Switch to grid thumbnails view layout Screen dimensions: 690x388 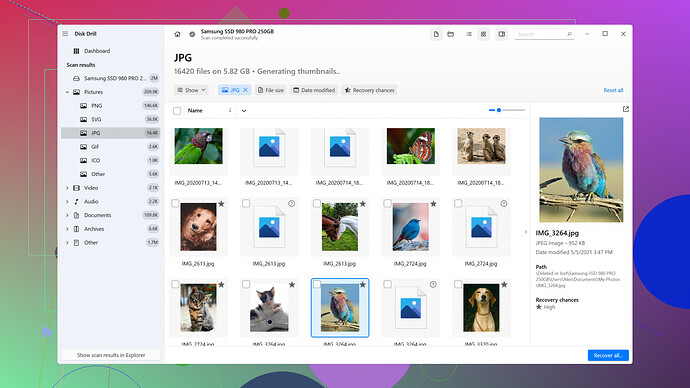[483, 34]
